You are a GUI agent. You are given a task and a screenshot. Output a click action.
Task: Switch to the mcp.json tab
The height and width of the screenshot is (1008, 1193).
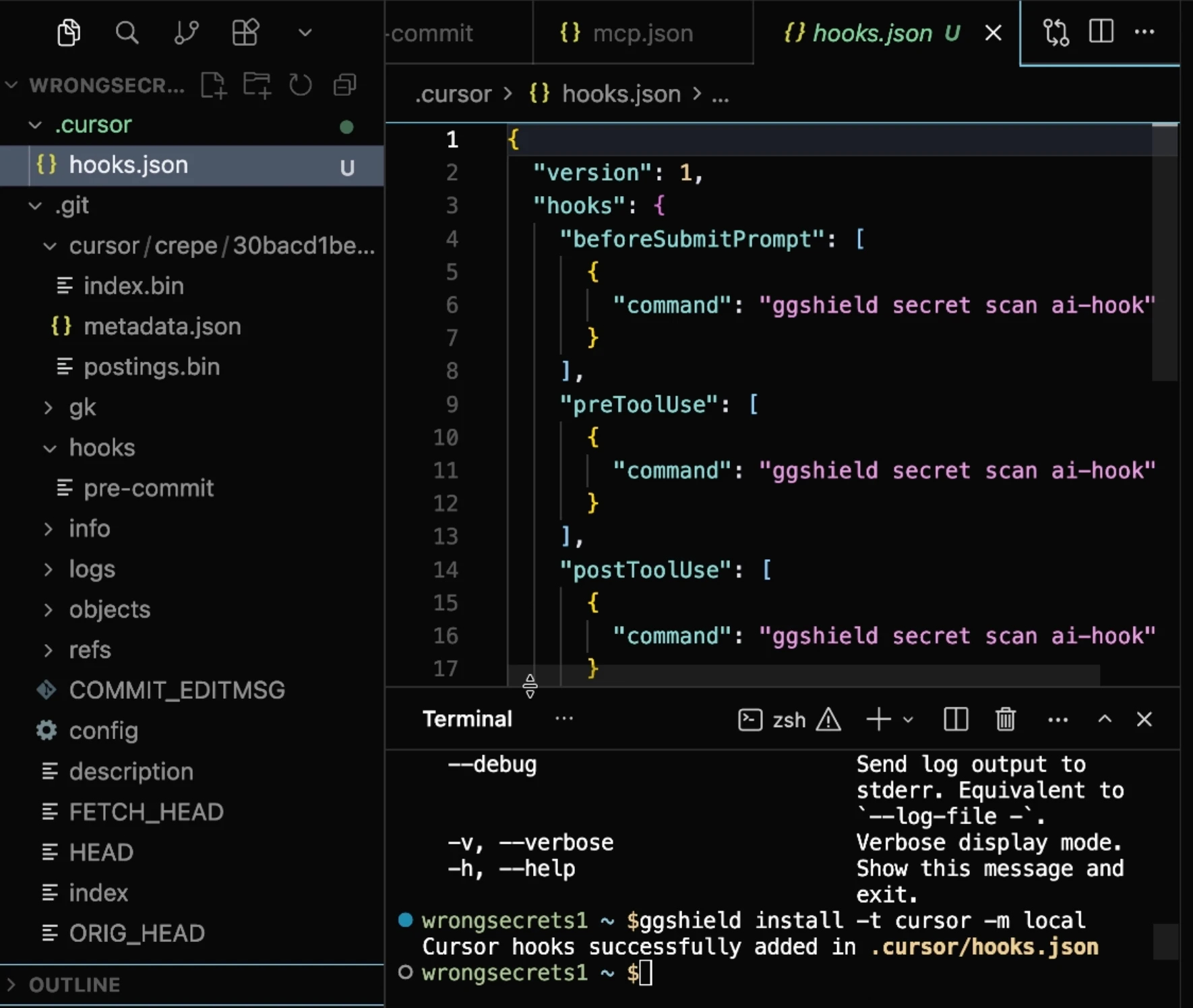click(642, 33)
